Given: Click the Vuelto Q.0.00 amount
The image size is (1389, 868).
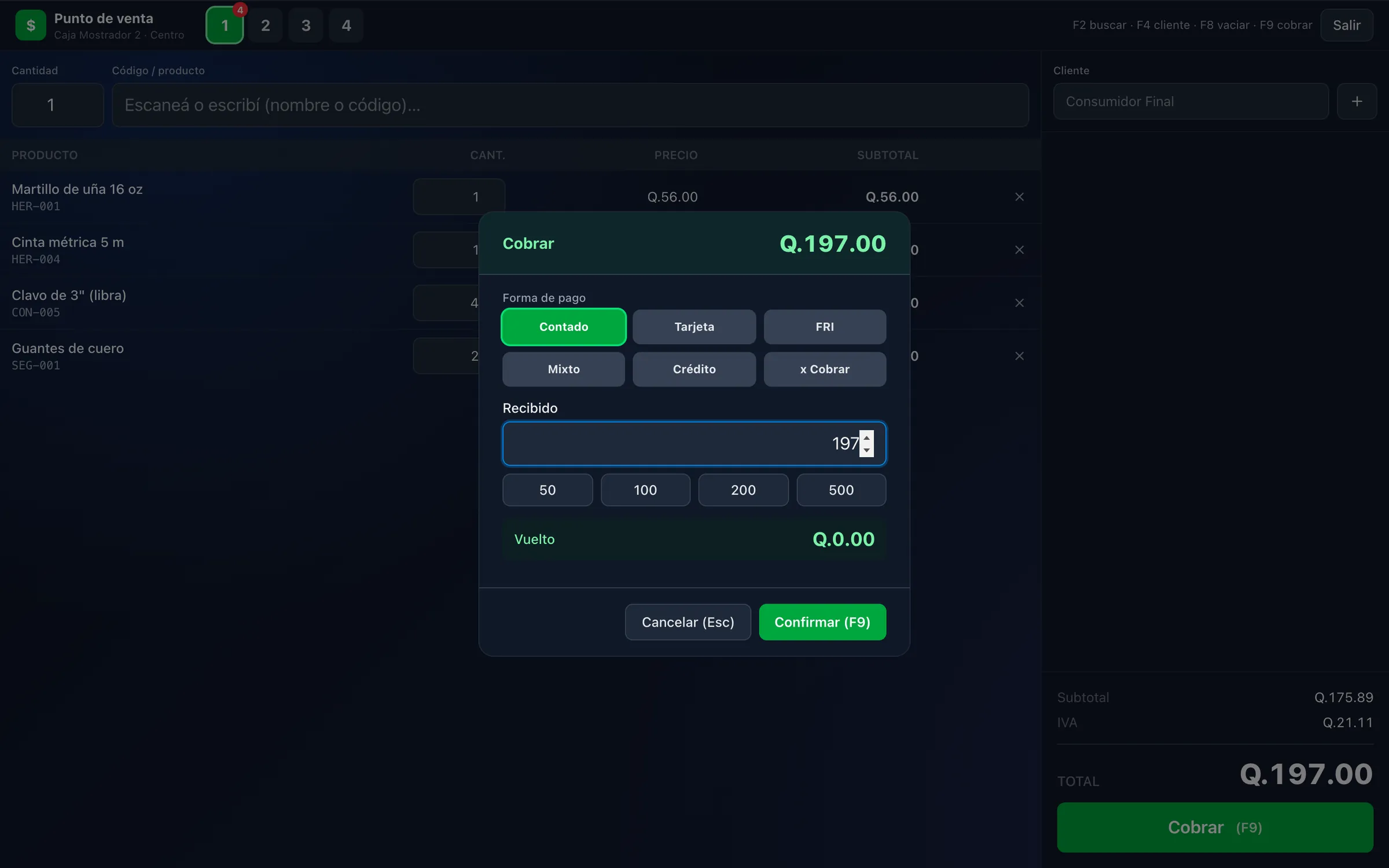Looking at the screenshot, I should pos(843,539).
